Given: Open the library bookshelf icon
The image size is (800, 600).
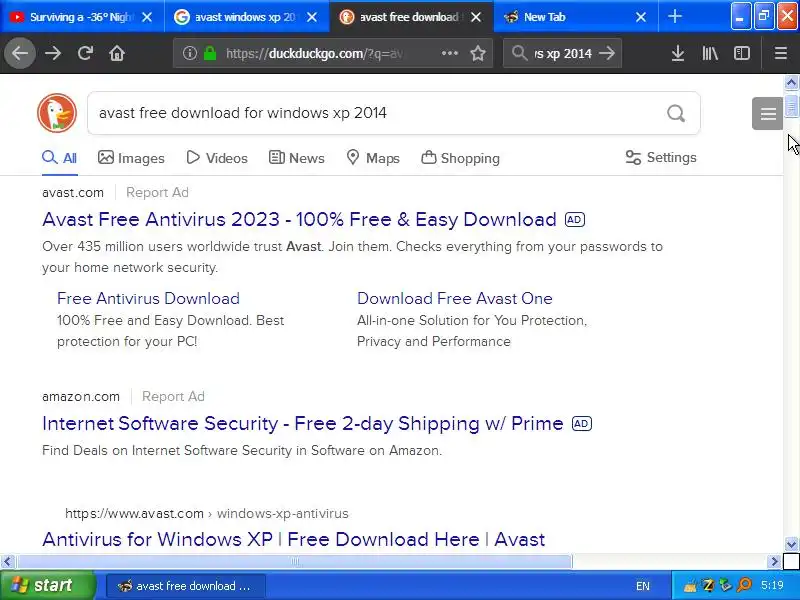Looking at the screenshot, I should click(710, 53).
